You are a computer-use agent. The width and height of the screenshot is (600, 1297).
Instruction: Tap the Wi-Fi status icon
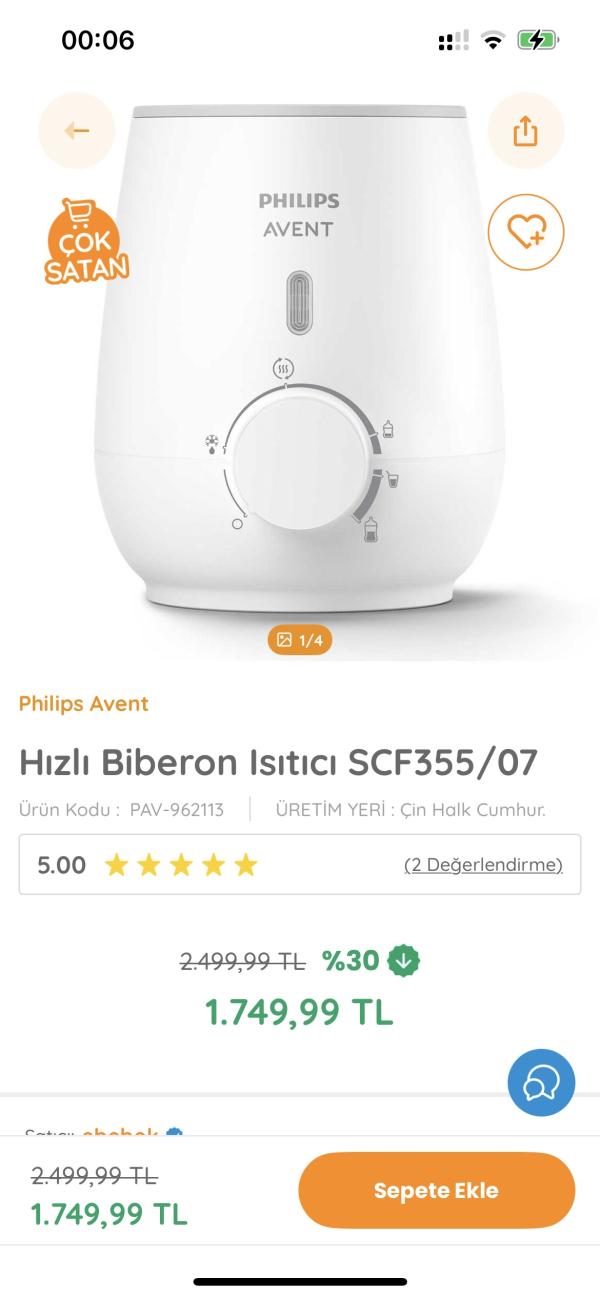point(492,40)
